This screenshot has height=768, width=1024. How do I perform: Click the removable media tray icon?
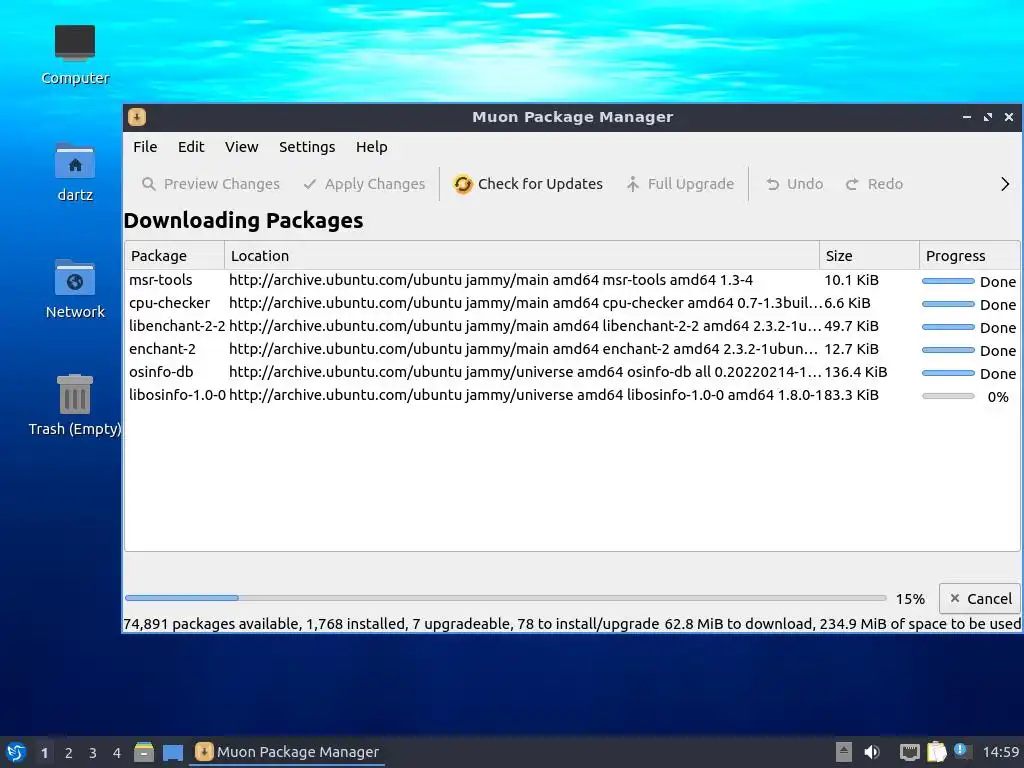point(844,752)
